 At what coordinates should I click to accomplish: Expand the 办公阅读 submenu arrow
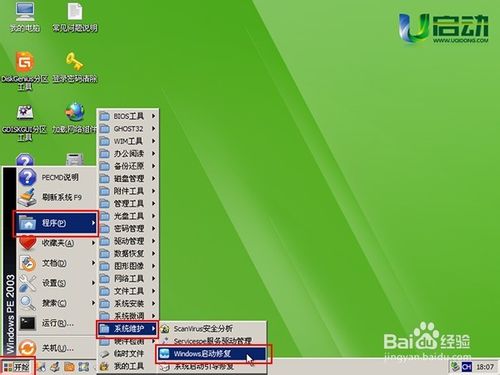pyautogui.click(x=153, y=153)
